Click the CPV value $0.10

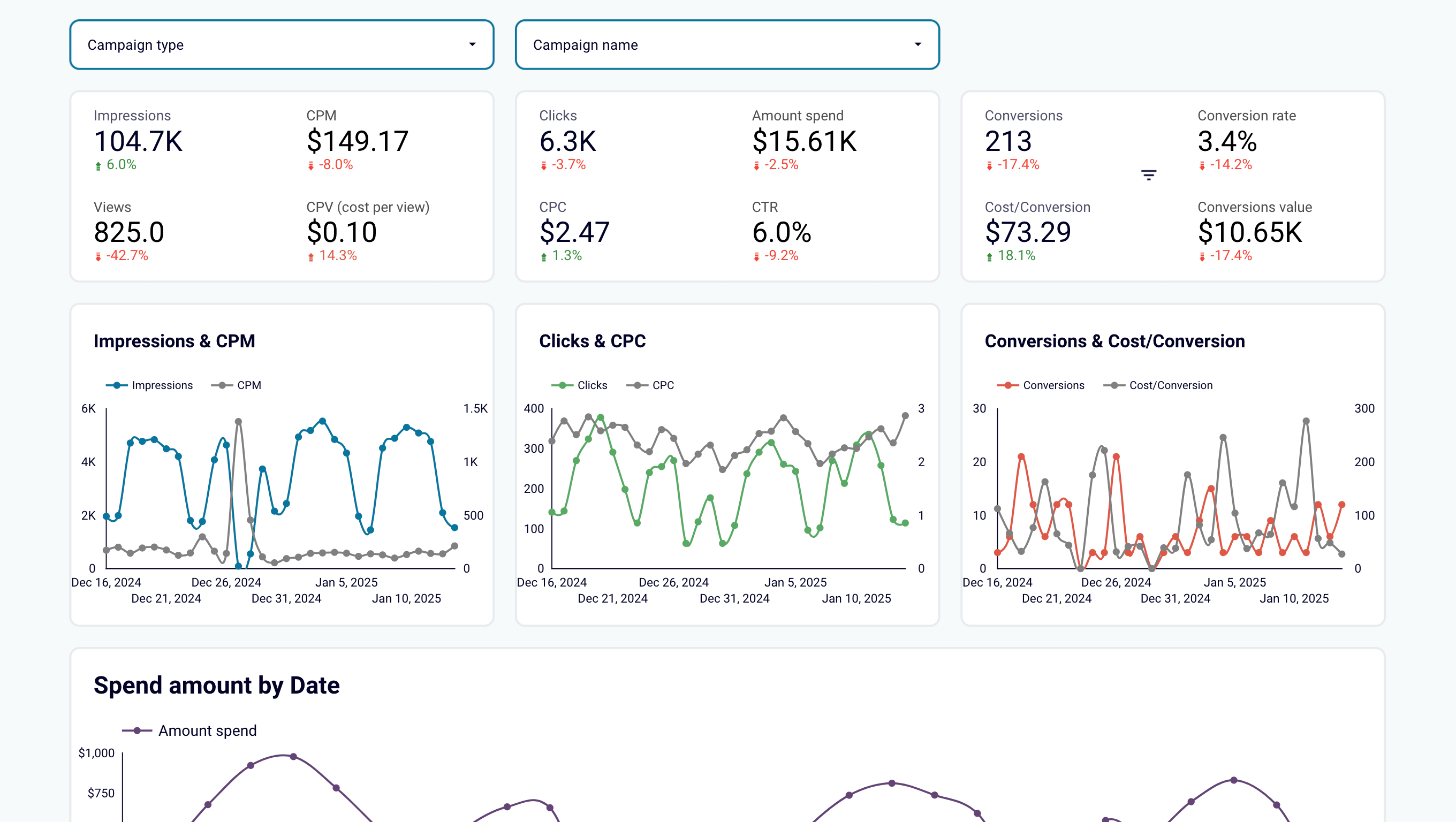(342, 232)
